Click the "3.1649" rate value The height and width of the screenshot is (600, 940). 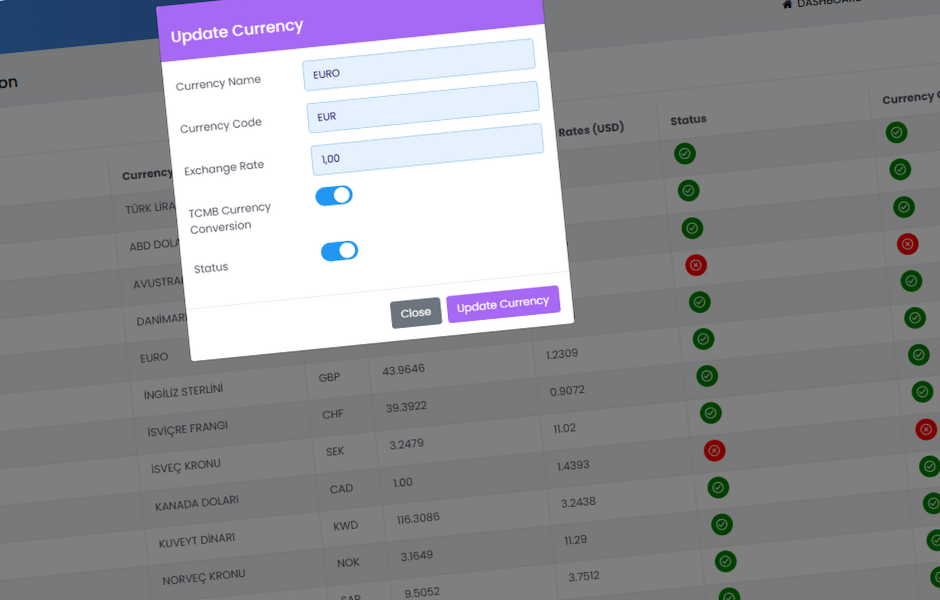point(417,556)
